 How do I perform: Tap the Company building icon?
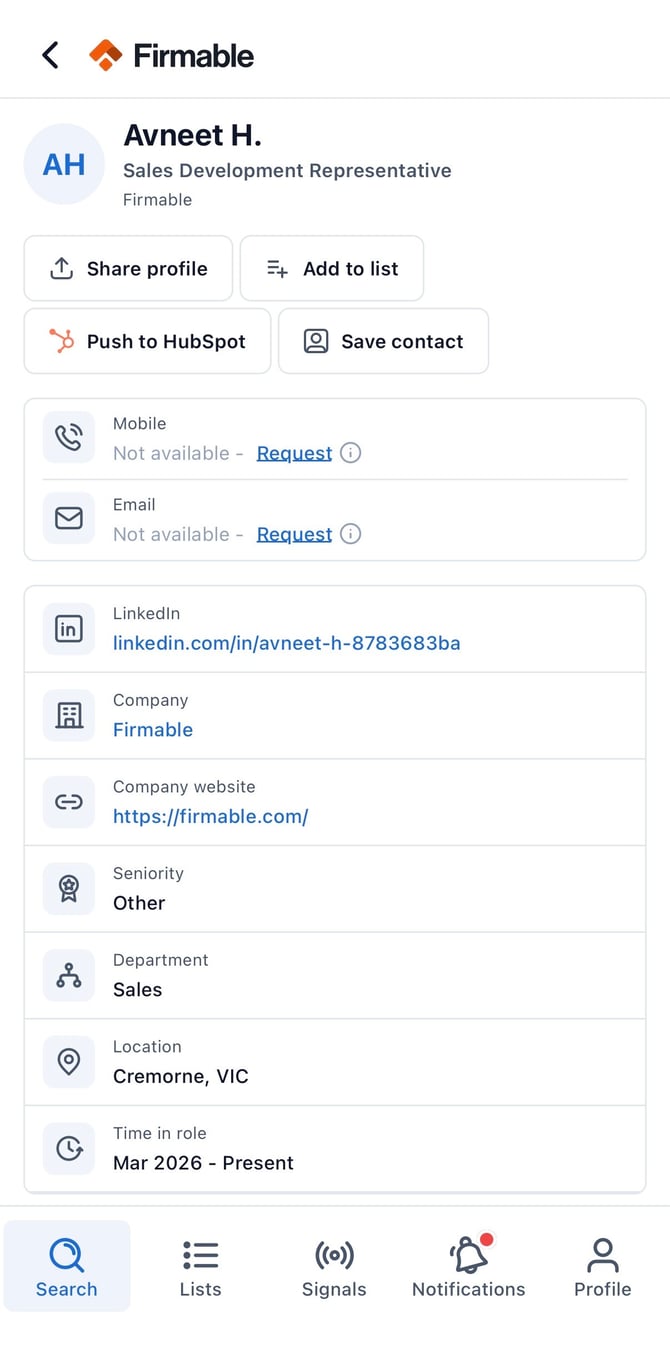pyautogui.click(x=69, y=715)
